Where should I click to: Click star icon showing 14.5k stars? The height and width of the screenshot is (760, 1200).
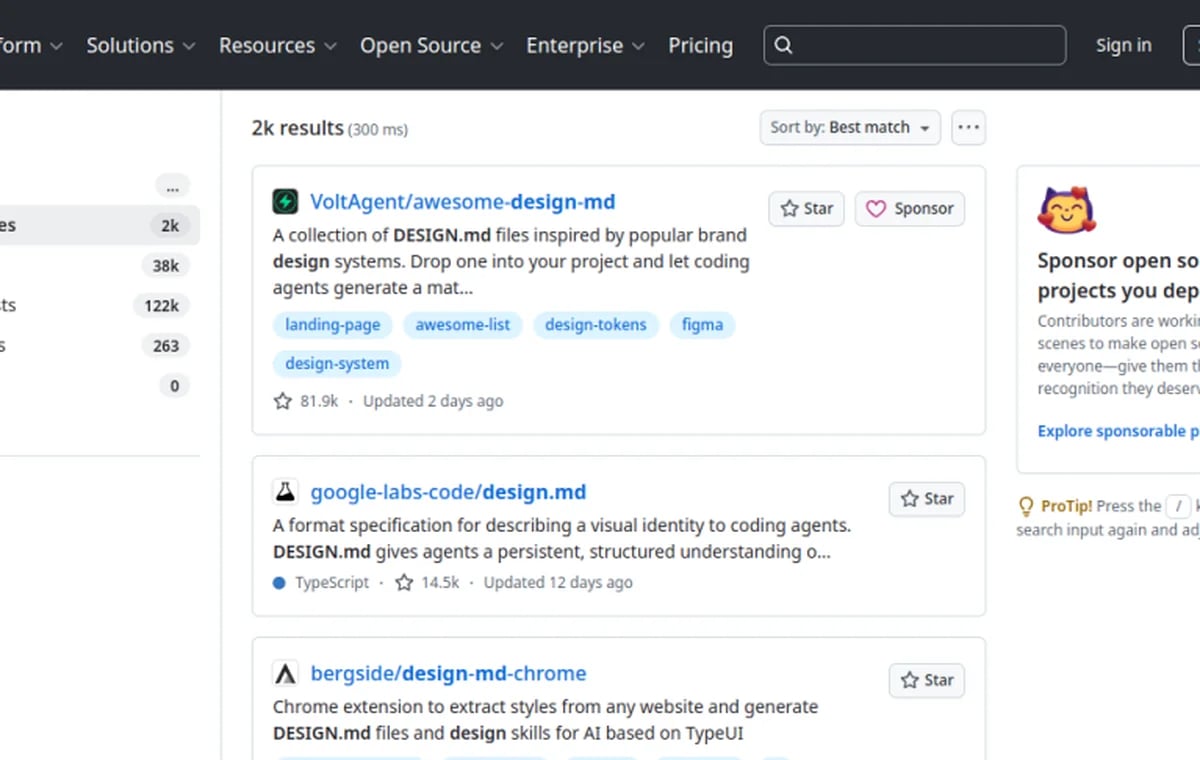coord(404,582)
